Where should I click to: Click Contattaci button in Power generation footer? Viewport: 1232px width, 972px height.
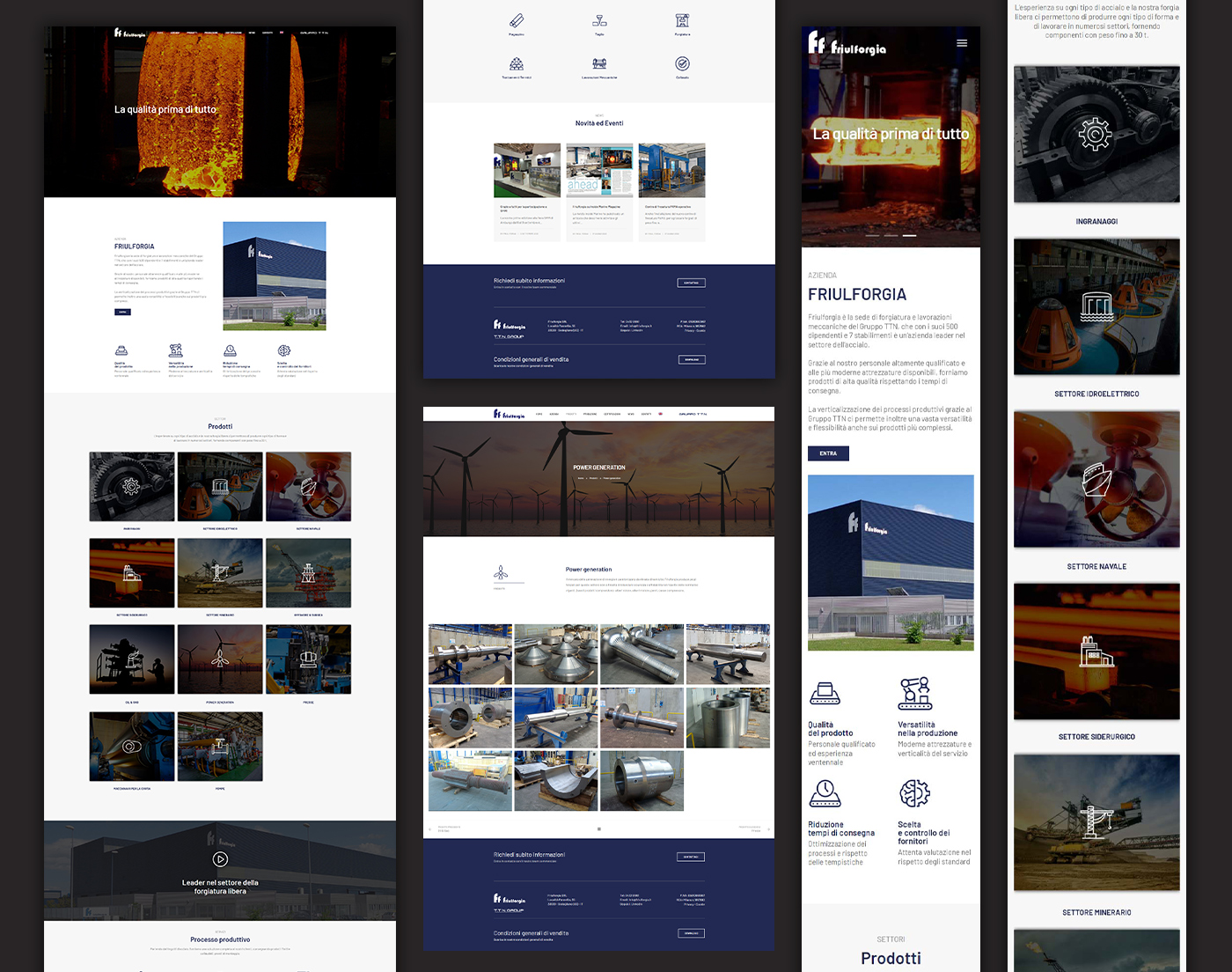(691, 857)
